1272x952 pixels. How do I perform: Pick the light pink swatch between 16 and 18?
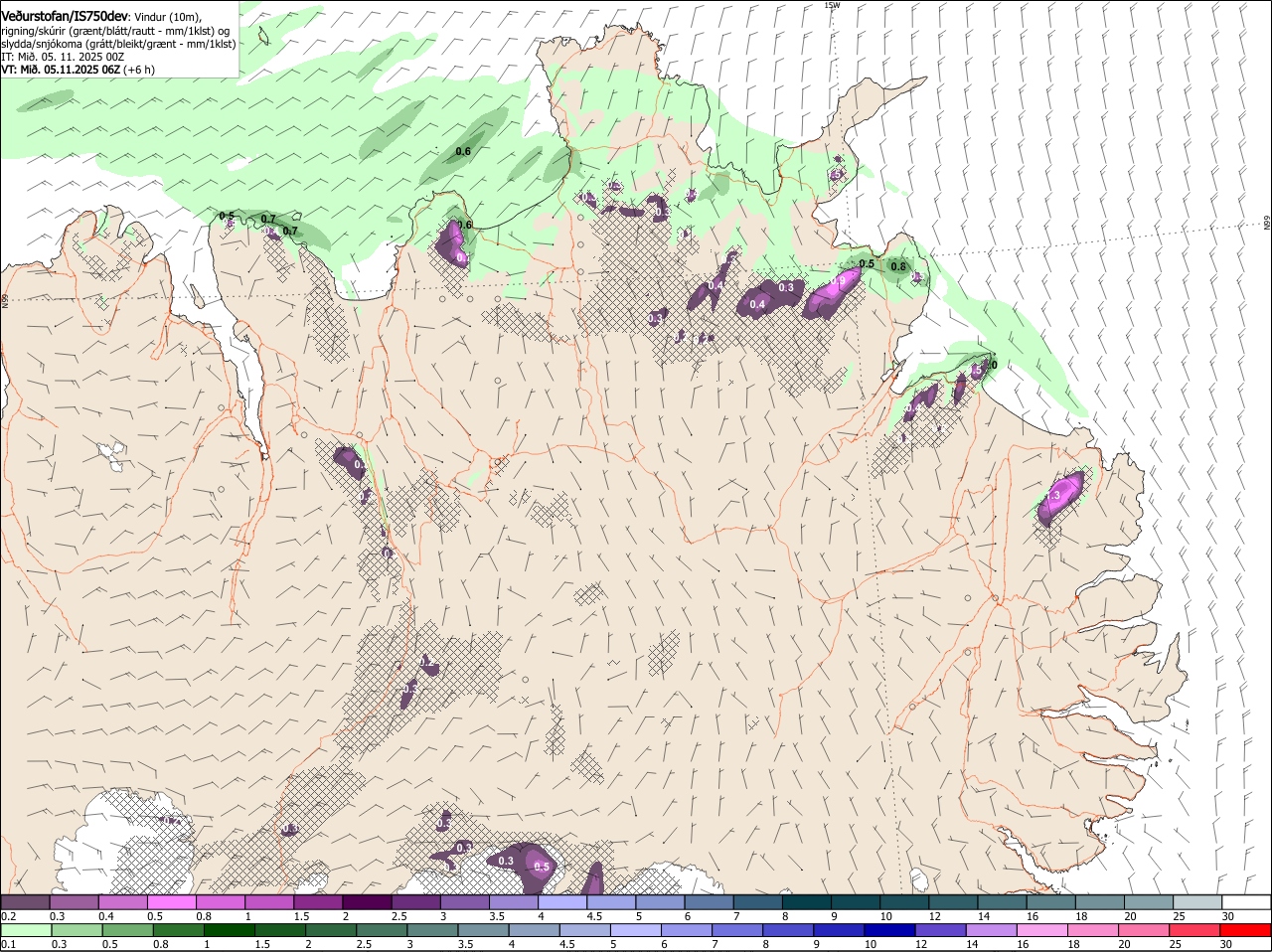click(x=1043, y=930)
